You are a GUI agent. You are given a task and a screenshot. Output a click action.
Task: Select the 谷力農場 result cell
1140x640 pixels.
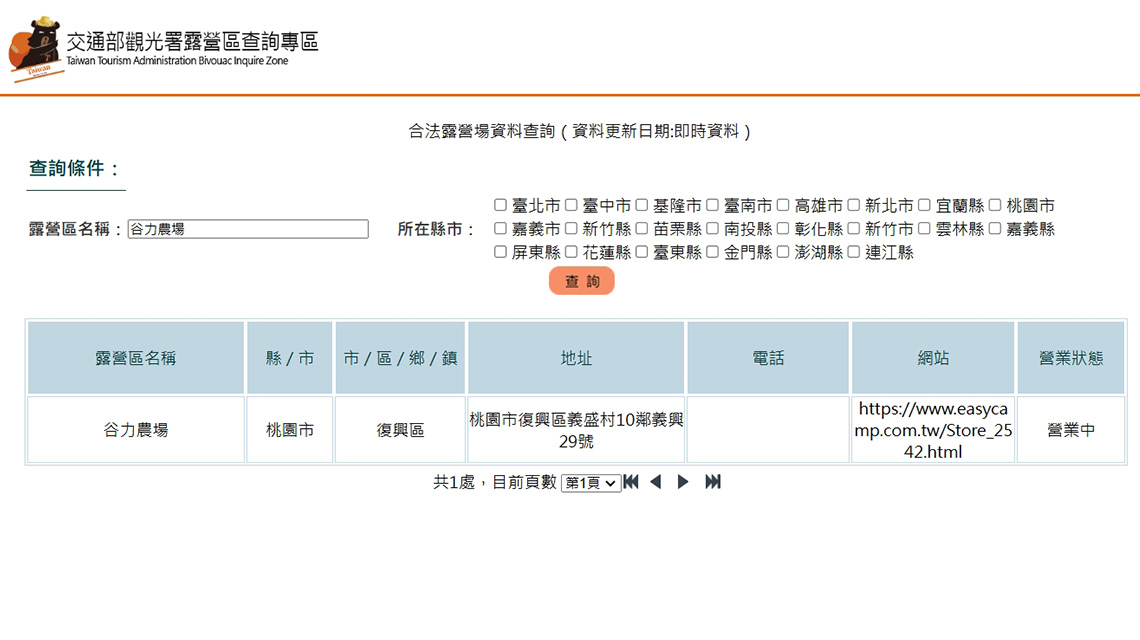click(x=136, y=430)
